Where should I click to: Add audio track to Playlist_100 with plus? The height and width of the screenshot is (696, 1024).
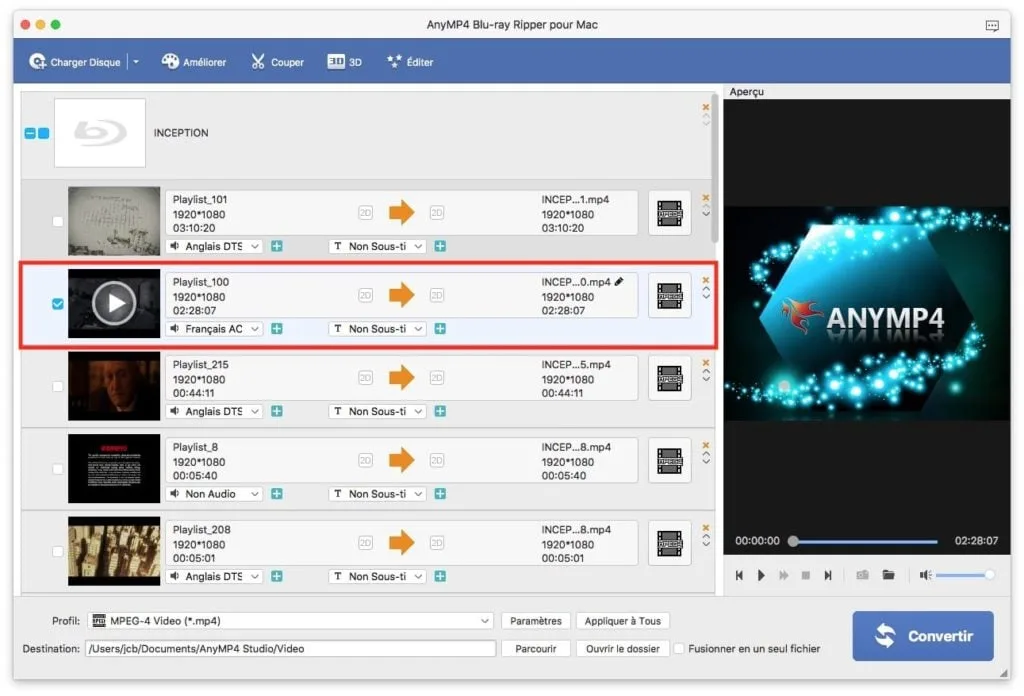pyautogui.click(x=277, y=328)
